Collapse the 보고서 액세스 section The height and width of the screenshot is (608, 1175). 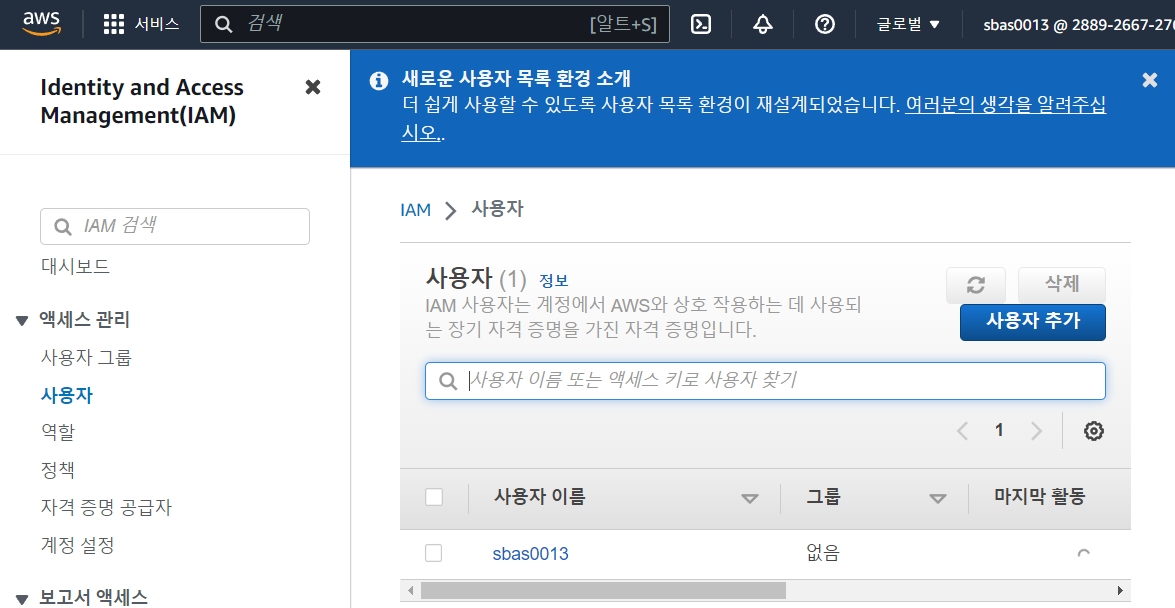coord(22,598)
